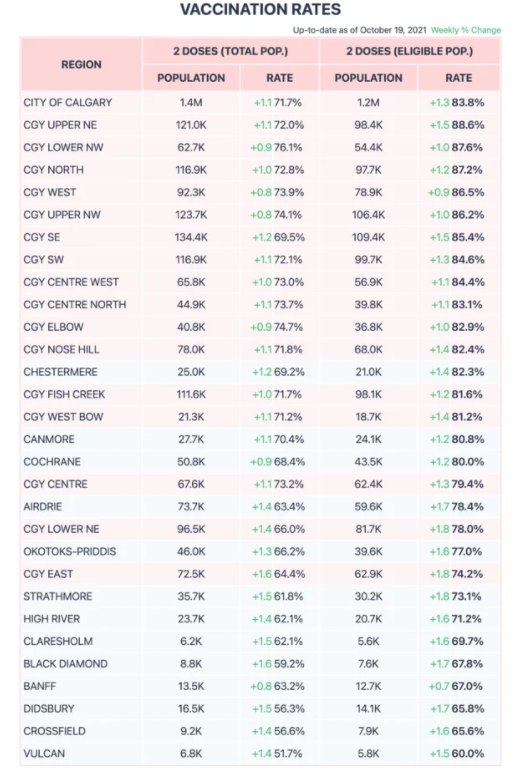
Task: Click the RATE subheader under total pop.
Action: click(280, 78)
